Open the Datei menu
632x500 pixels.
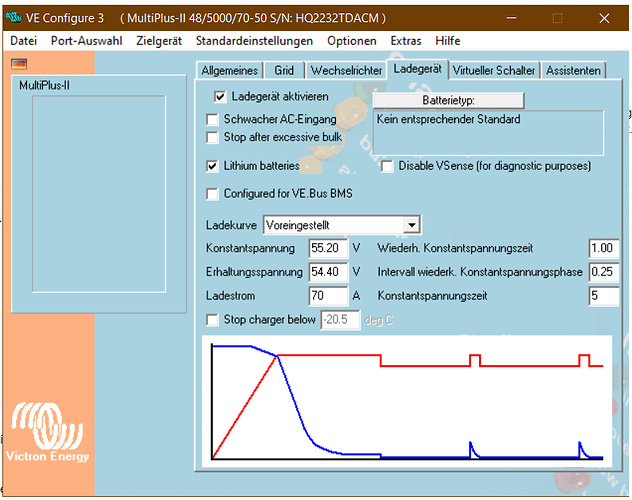tap(23, 41)
